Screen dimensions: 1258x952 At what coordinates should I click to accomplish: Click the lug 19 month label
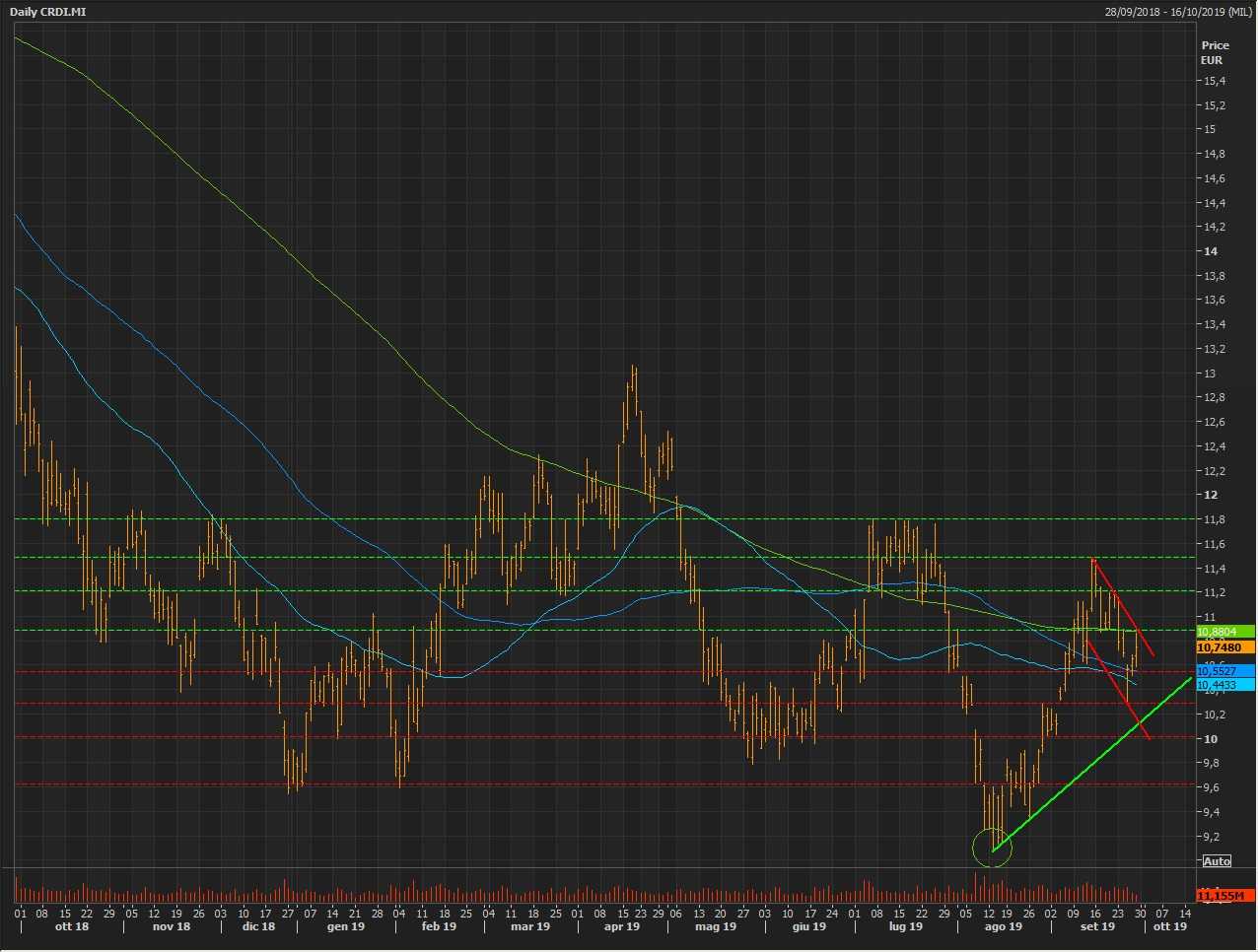(905, 926)
